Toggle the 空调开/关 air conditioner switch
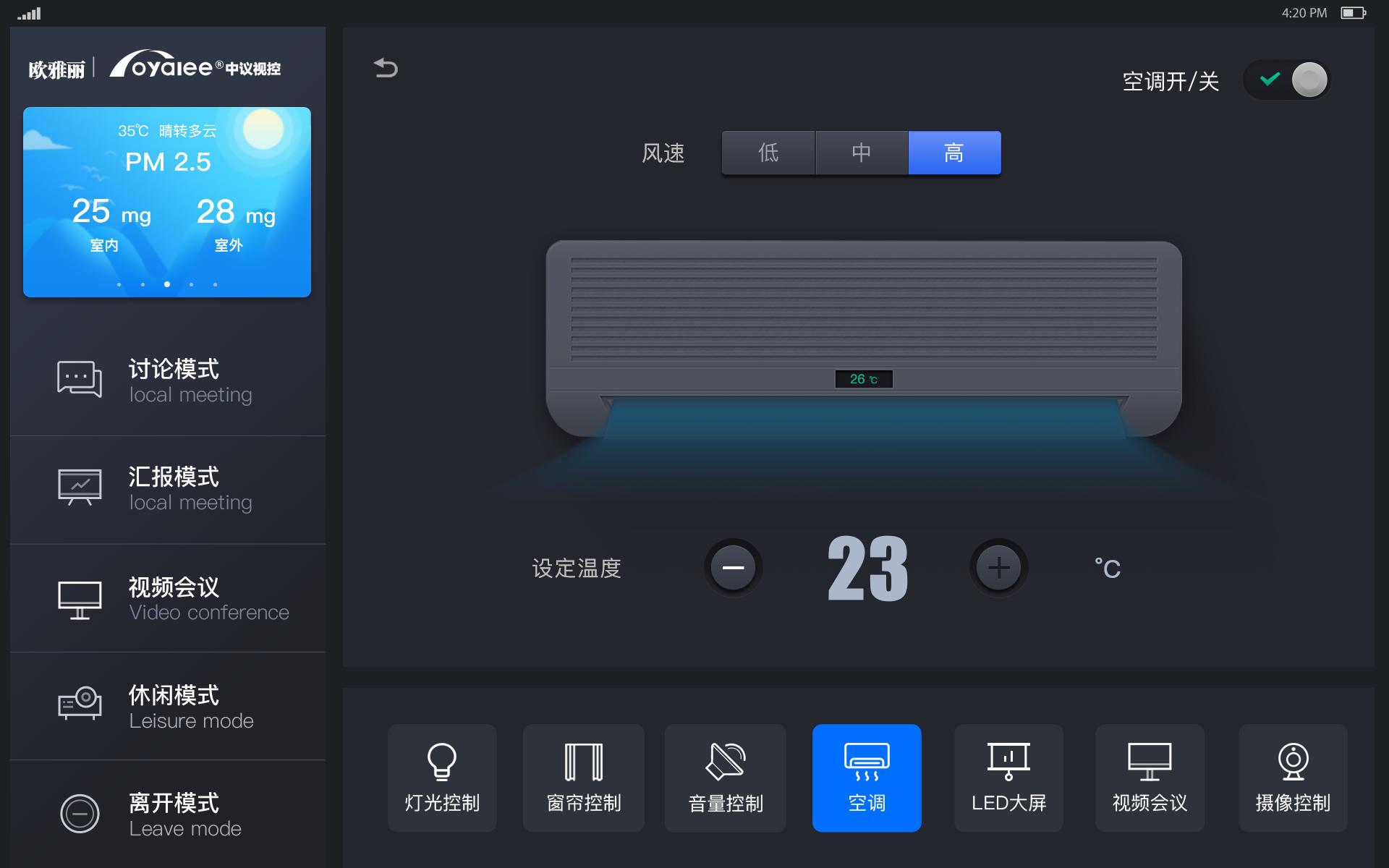Image resolution: width=1389 pixels, height=868 pixels. [1287, 80]
